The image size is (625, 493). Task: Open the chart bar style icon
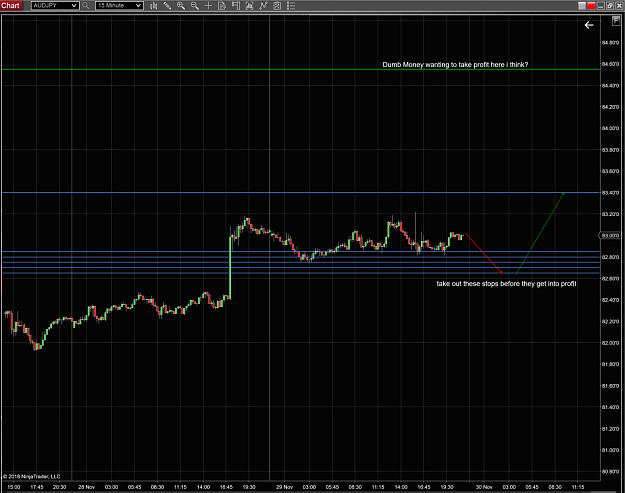153,6
